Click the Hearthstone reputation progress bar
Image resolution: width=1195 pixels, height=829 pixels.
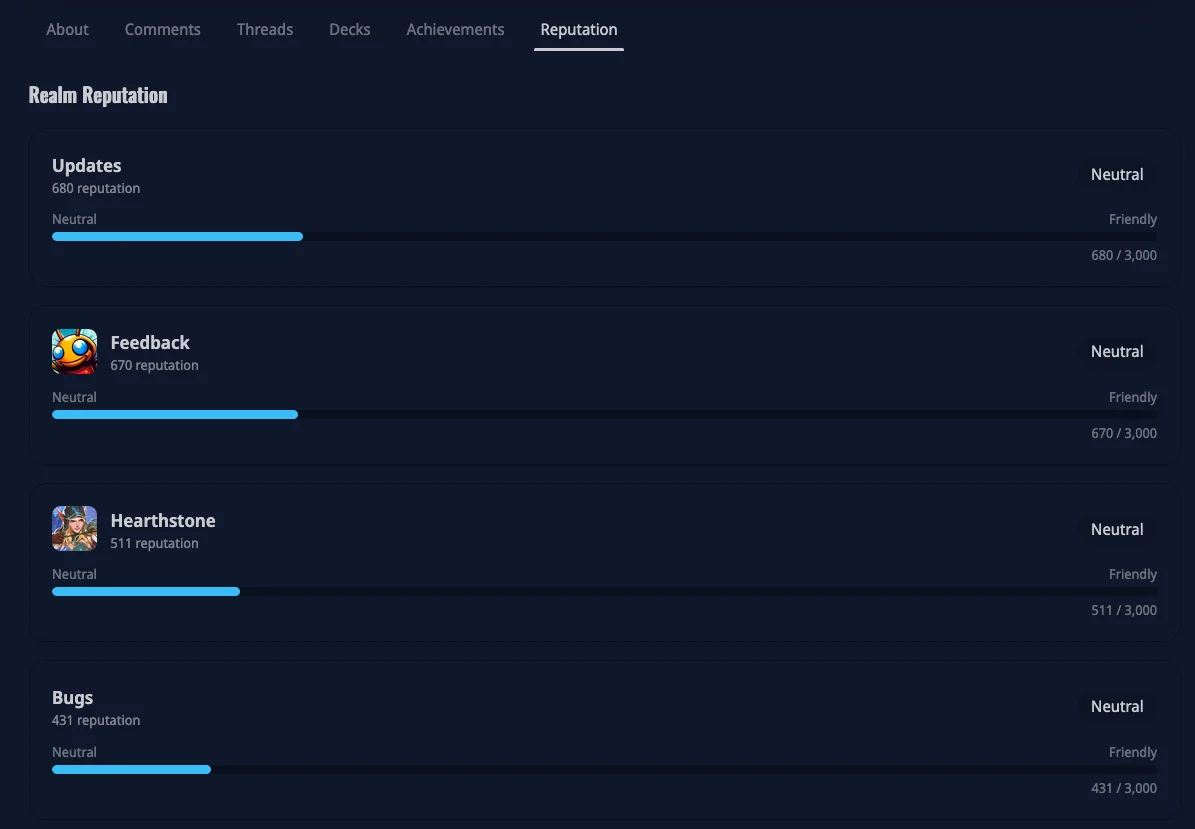point(604,592)
